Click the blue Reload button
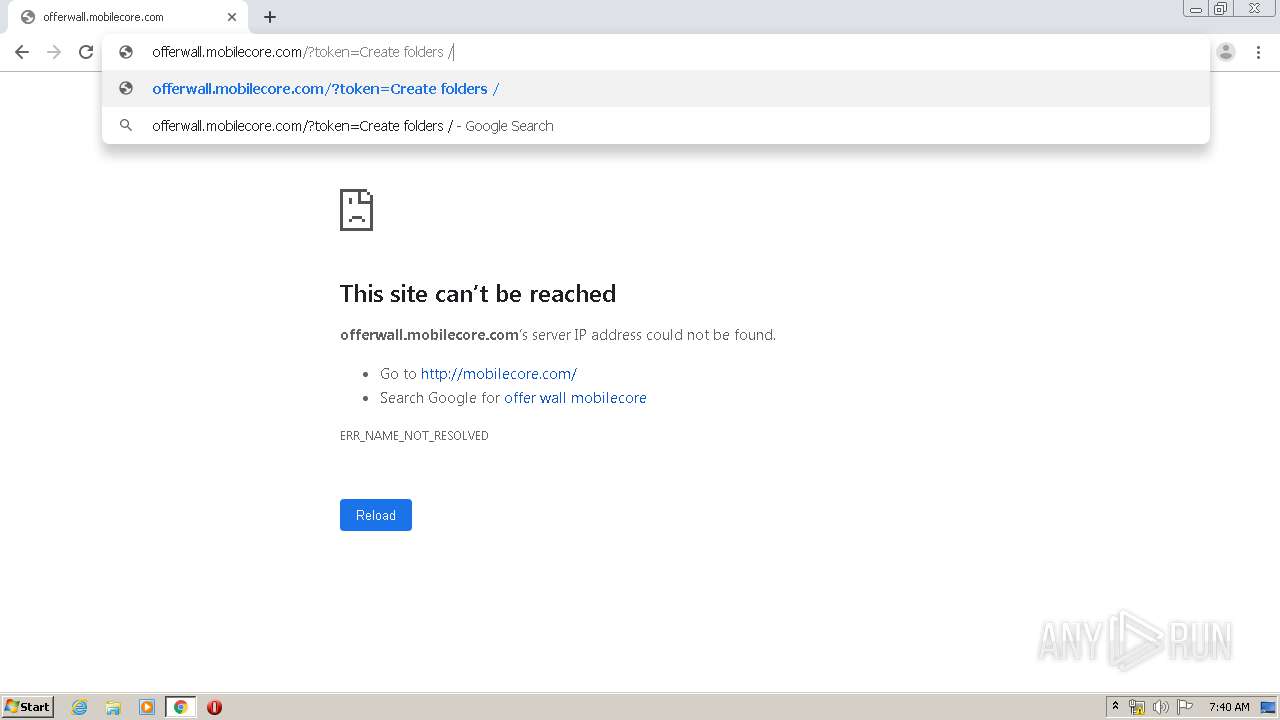Image resolution: width=1280 pixels, height=720 pixels. click(x=376, y=515)
